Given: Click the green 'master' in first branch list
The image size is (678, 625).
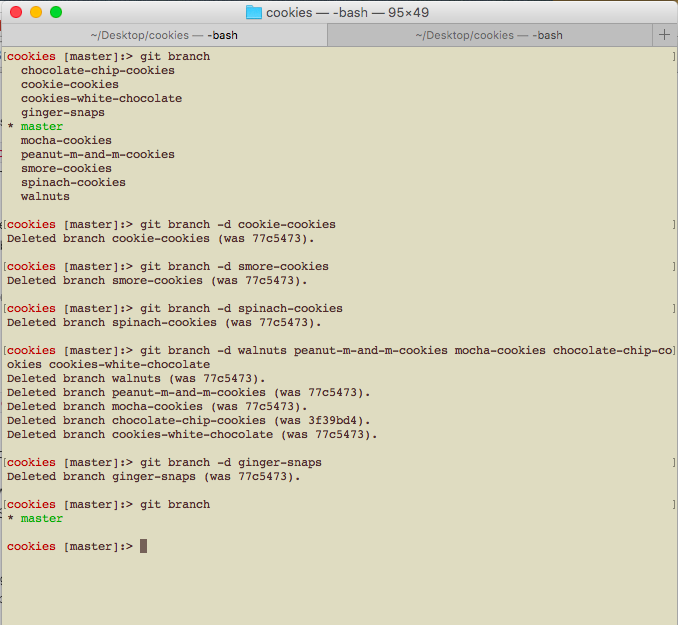Looking at the screenshot, I should (x=42, y=126).
